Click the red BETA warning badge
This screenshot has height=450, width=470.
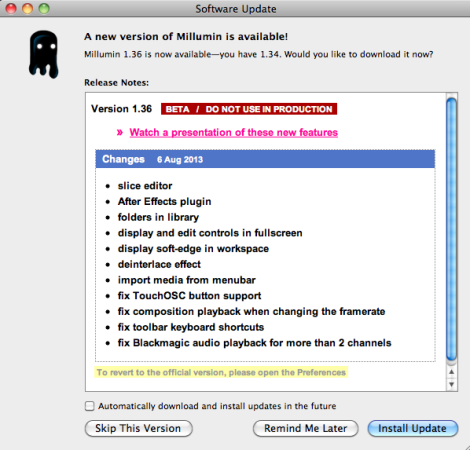pos(249,109)
